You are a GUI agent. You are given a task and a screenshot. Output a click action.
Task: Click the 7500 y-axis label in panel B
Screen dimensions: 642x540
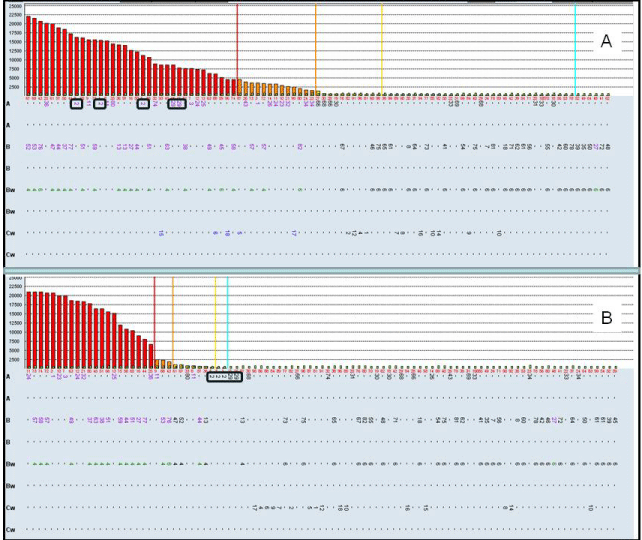pyautogui.click(x=16, y=341)
